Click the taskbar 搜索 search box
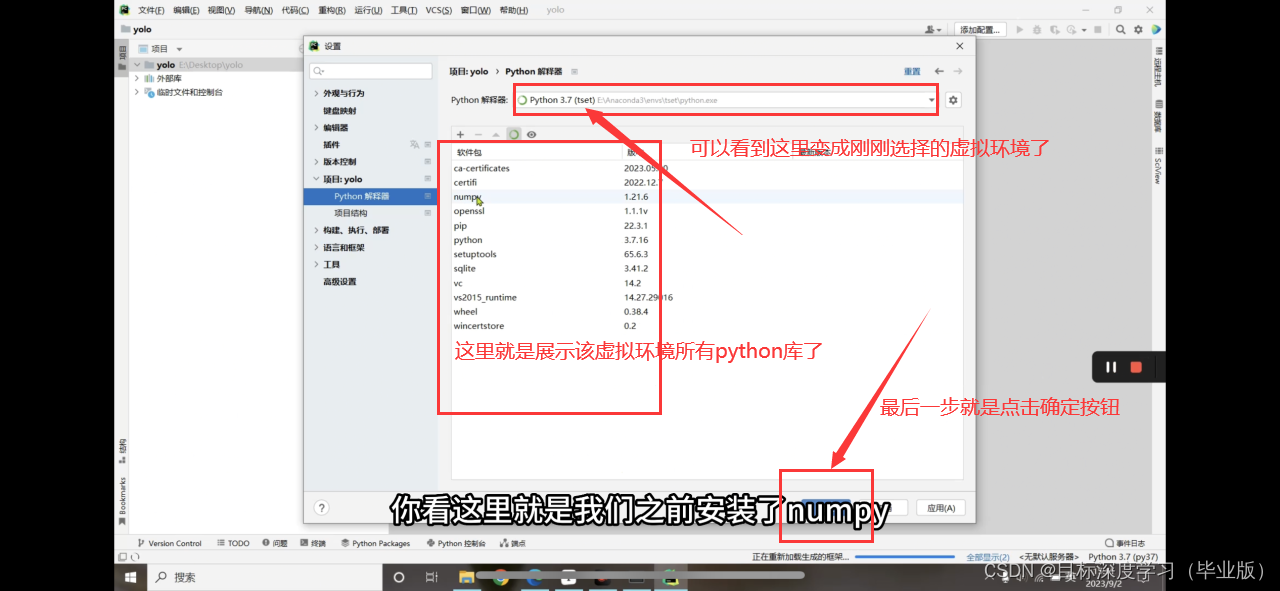This screenshot has width=1280, height=591. [x=264, y=577]
